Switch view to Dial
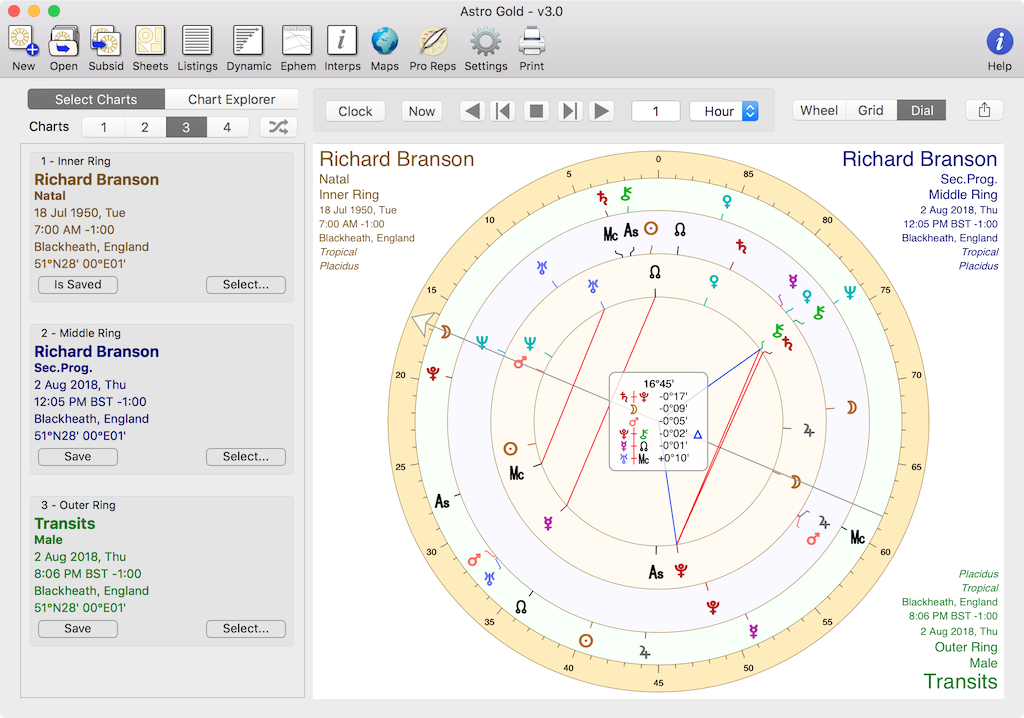Screen dimensions: 1024x718 point(921,110)
